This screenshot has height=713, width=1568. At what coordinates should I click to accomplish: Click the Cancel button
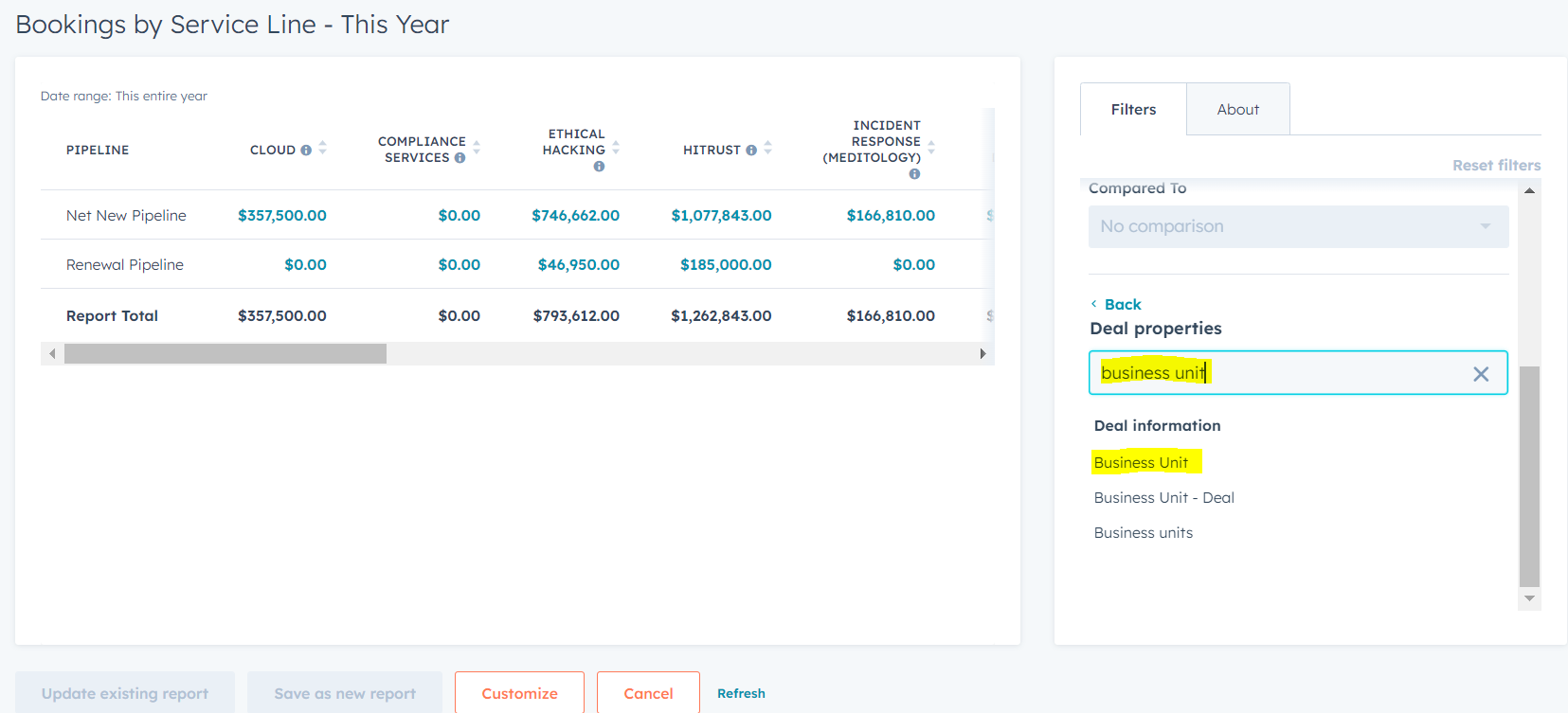(x=648, y=693)
